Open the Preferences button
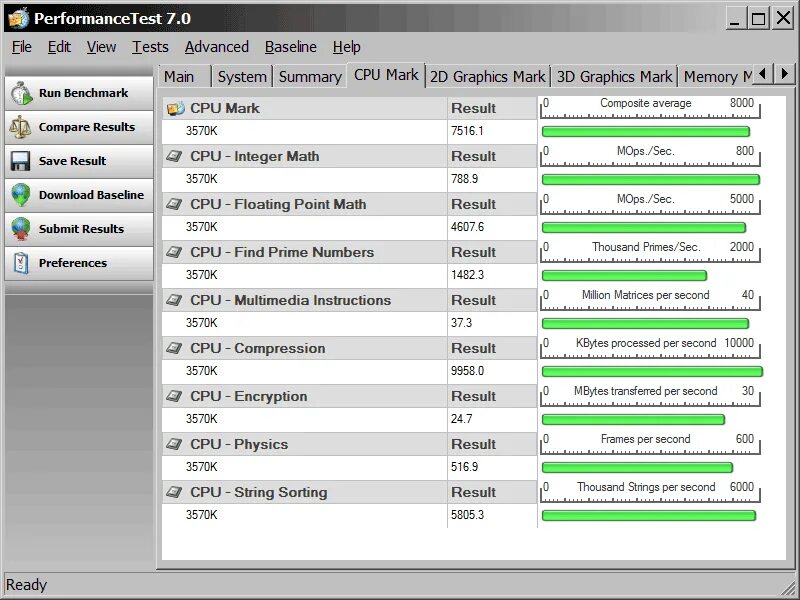Image resolution: width=800 pixels, height=600 pixels. (79, 263)
